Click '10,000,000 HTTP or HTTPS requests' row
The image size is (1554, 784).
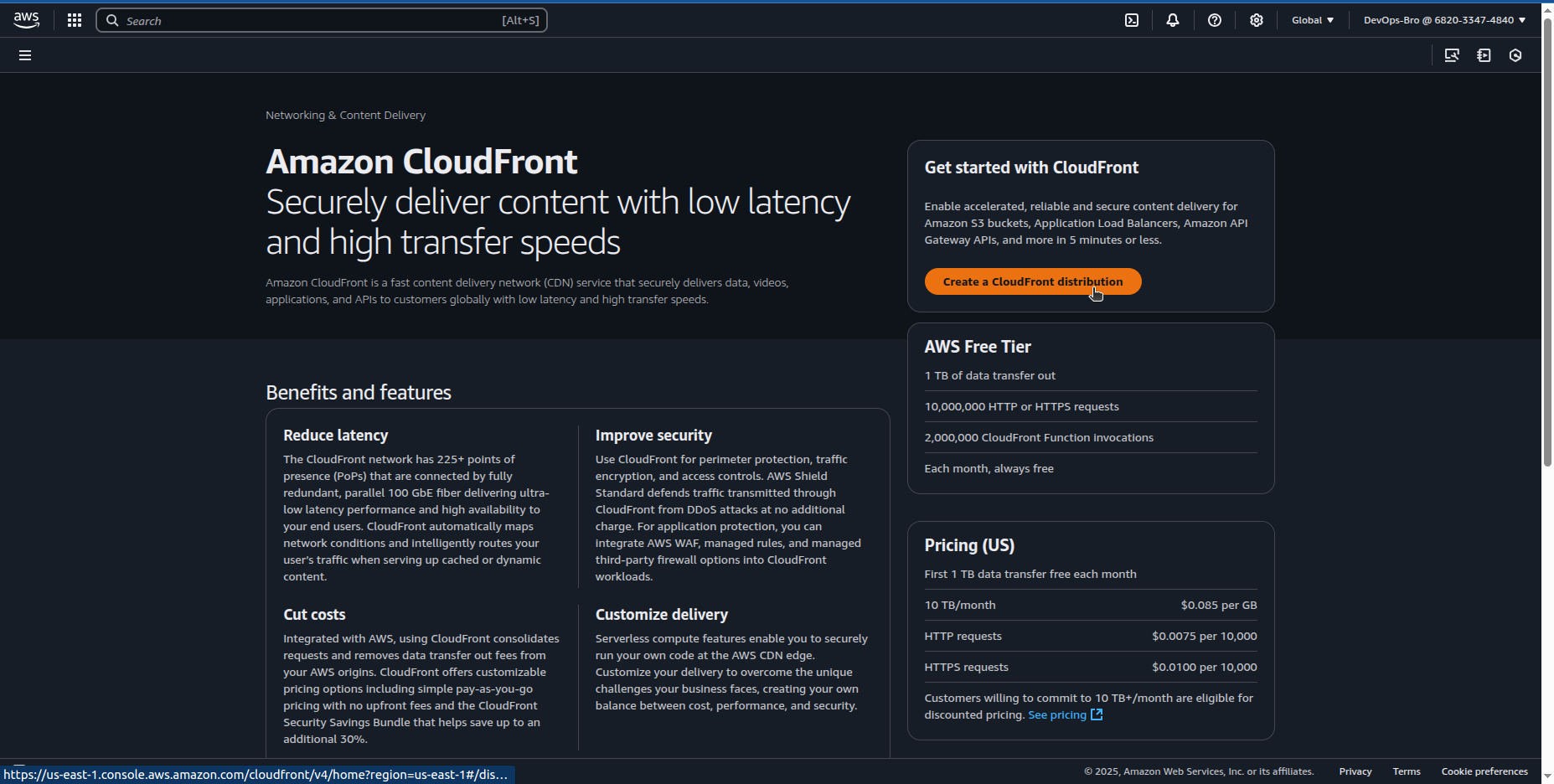[1091, 406]
